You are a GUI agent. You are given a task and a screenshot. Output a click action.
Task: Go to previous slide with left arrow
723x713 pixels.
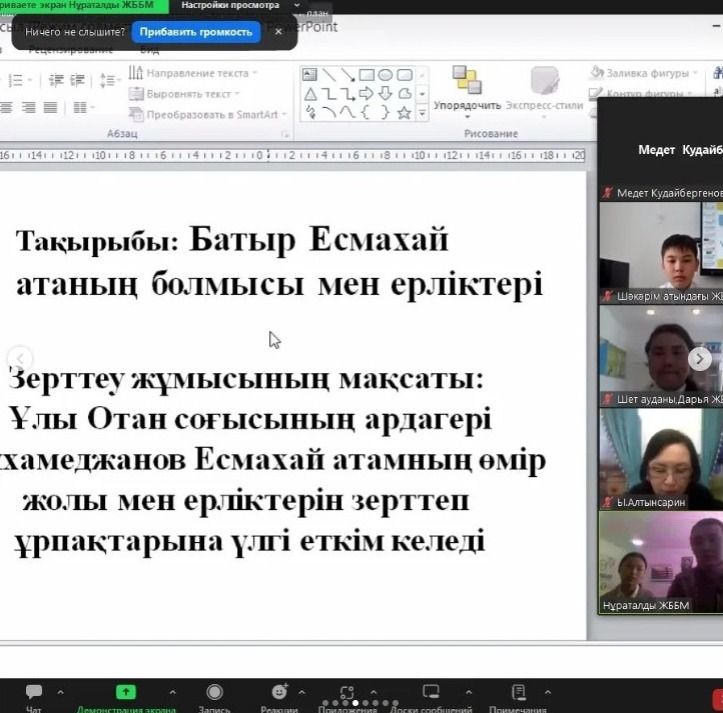point(20,358)
